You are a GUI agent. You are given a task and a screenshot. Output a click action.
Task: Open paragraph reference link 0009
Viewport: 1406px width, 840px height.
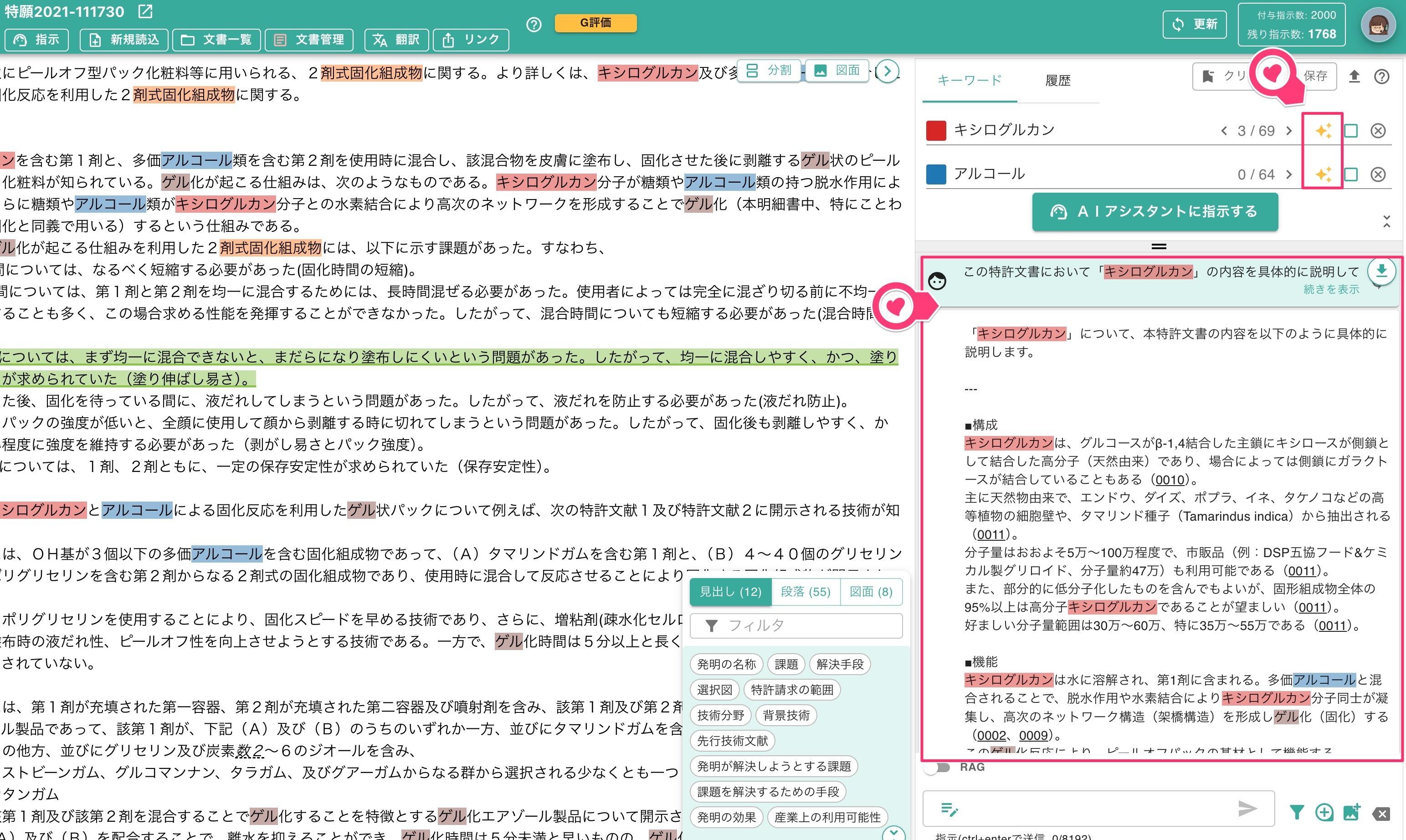1033,735
